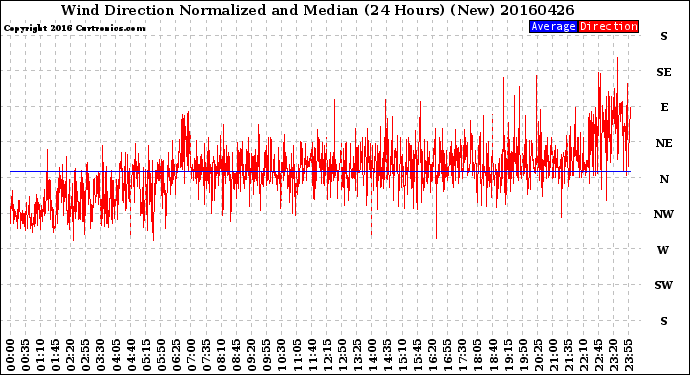Click the W direction axis label
This screenshot has height=375, width=690.
[663, 250]
